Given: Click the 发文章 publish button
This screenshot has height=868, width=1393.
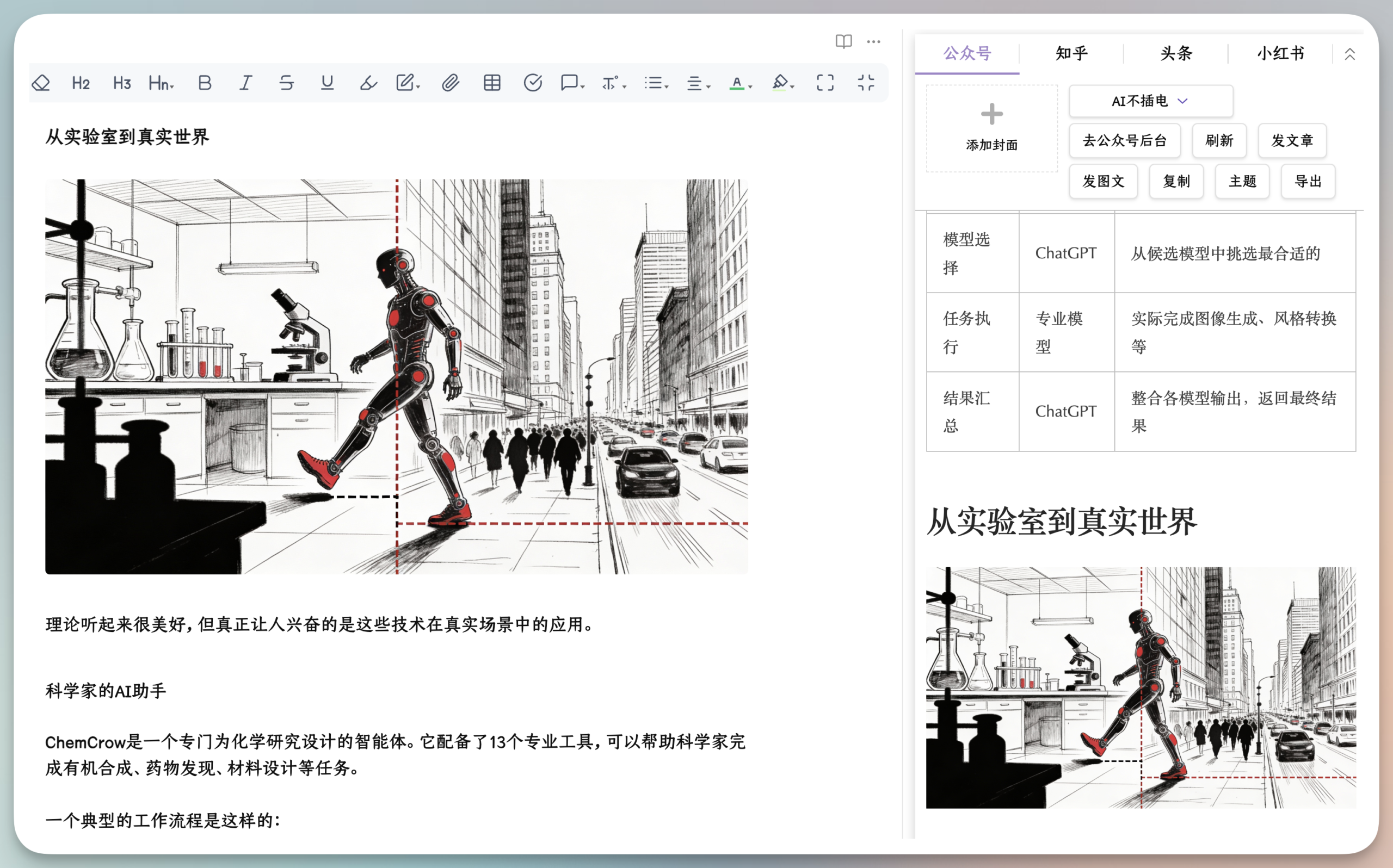Looking at the screenshot, I should 1292,141.
